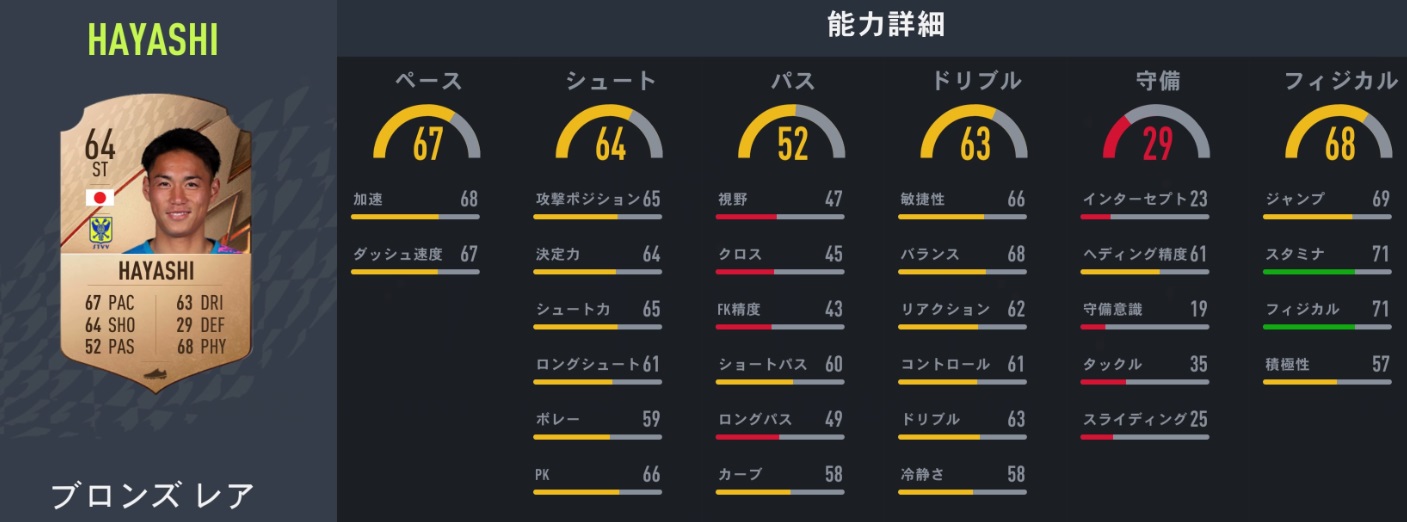This screenshot has width=1407, height=522.
Task: Click the 加速 stat bar
Action: pos(415,216)
